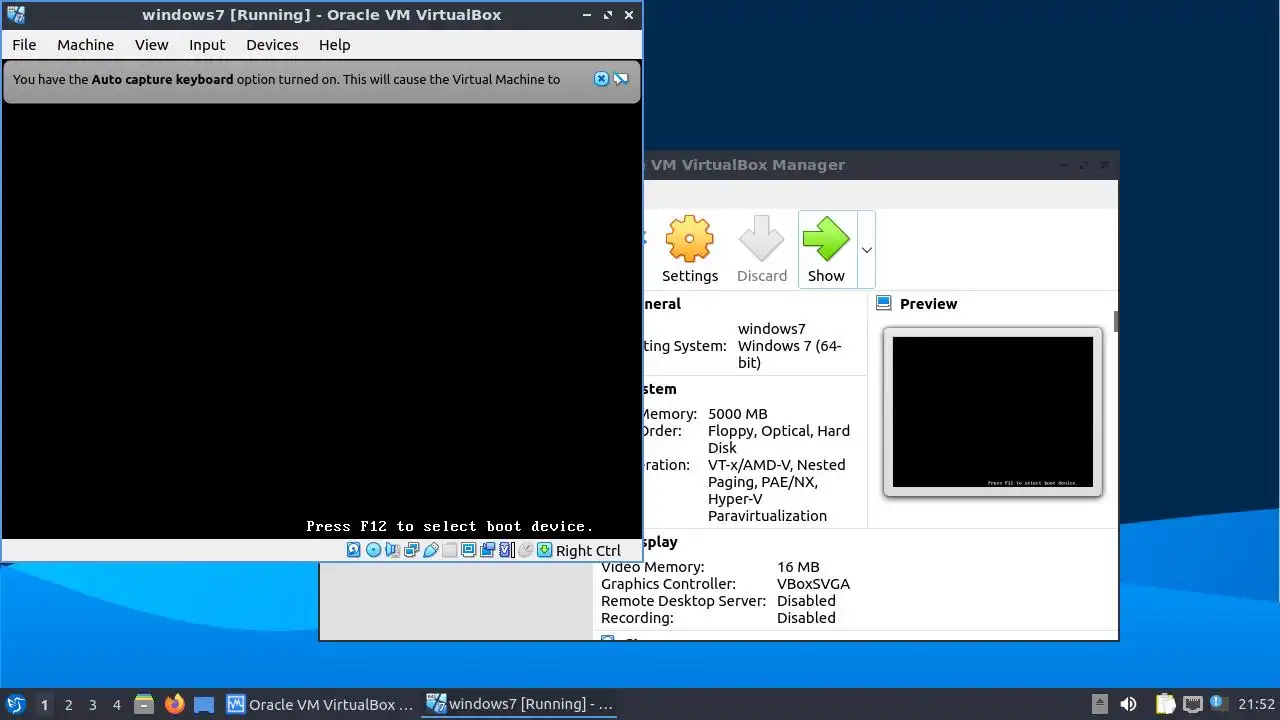Screen dimensions: 1280x720
Task: Click the show desktop icon in taskbar
Action: [x=204, y=704]
